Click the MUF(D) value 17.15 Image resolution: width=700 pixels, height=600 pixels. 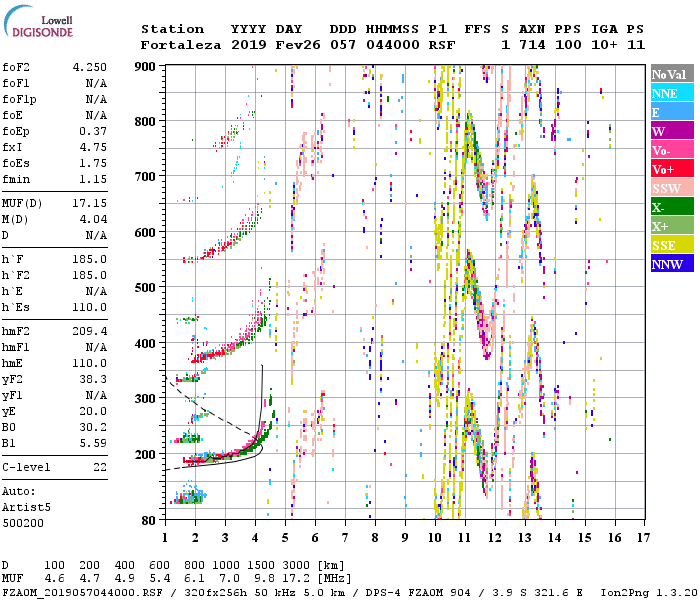[90, 204]
